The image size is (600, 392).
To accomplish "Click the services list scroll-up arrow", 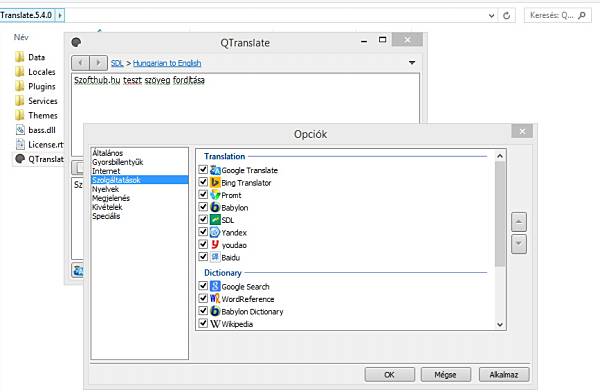I will [x=500, y=156].
